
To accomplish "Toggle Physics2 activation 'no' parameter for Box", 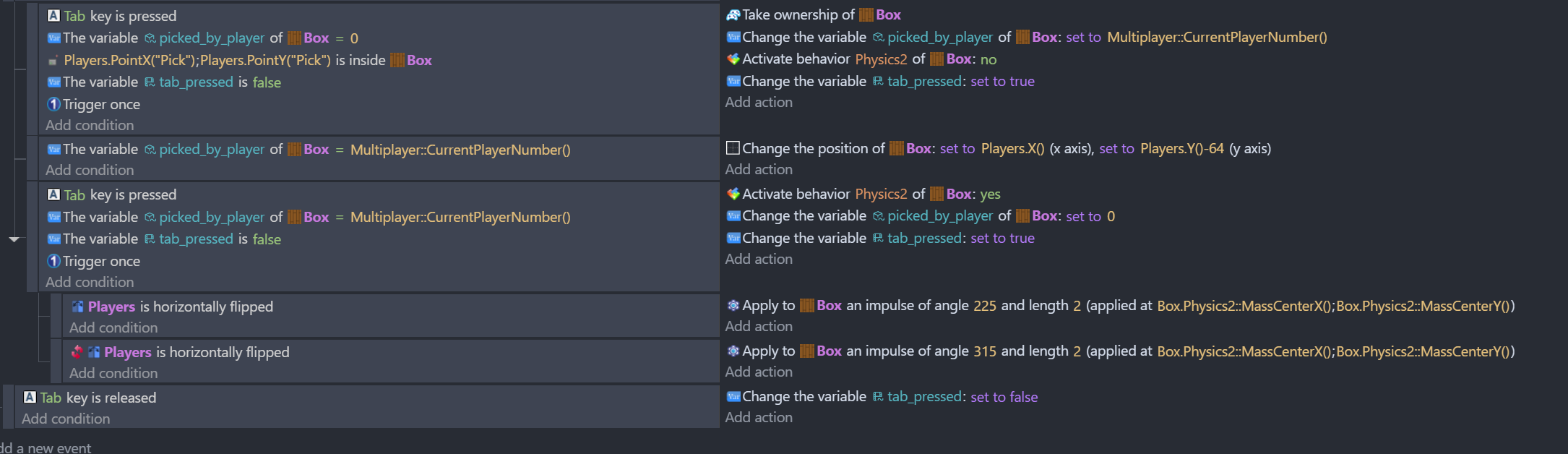I will [x=988, y=59].
